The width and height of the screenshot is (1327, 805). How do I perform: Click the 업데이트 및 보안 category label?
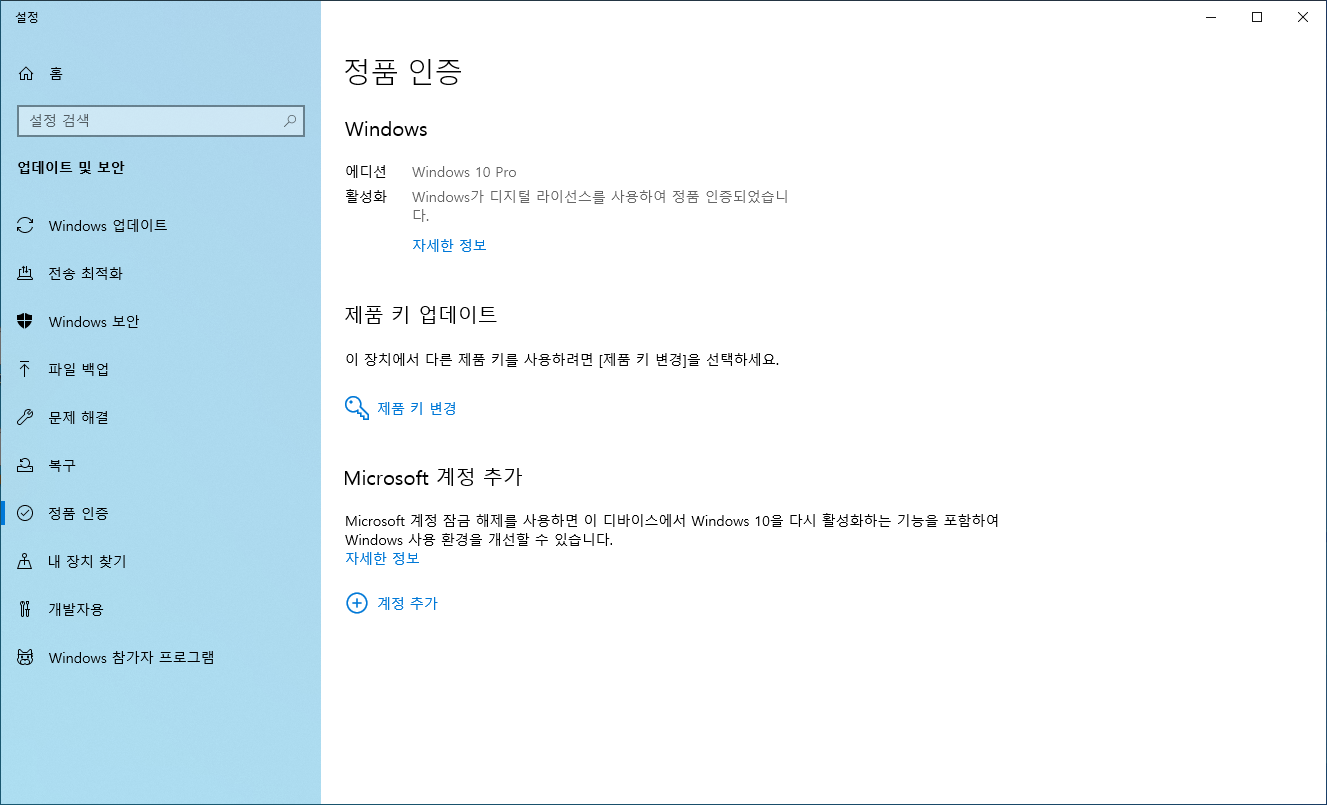[71, 168]
